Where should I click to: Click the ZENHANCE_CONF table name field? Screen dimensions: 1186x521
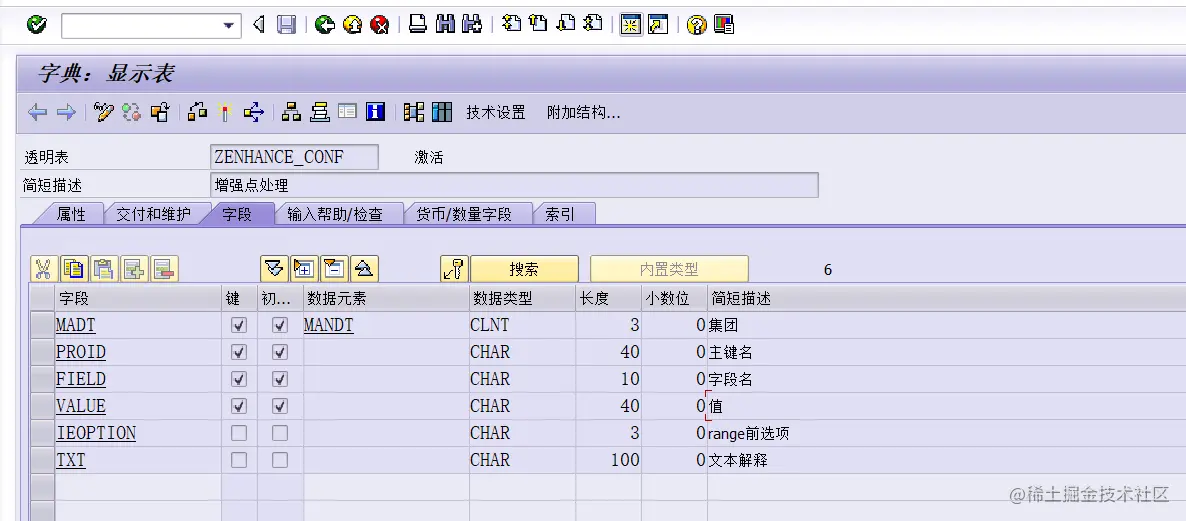coord(294,157)
